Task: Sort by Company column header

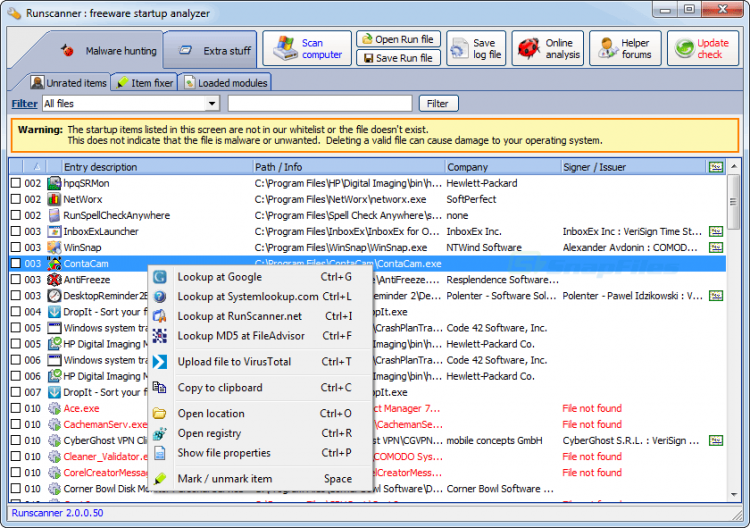Action: click(x=502, y=166)
